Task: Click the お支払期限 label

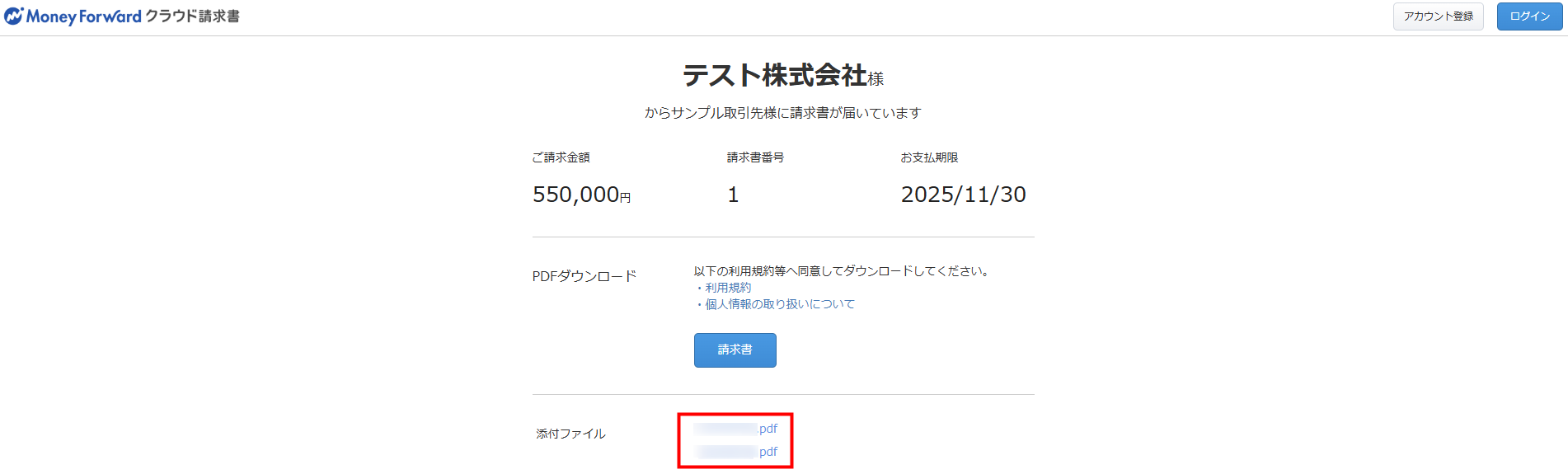Action: 929,157
